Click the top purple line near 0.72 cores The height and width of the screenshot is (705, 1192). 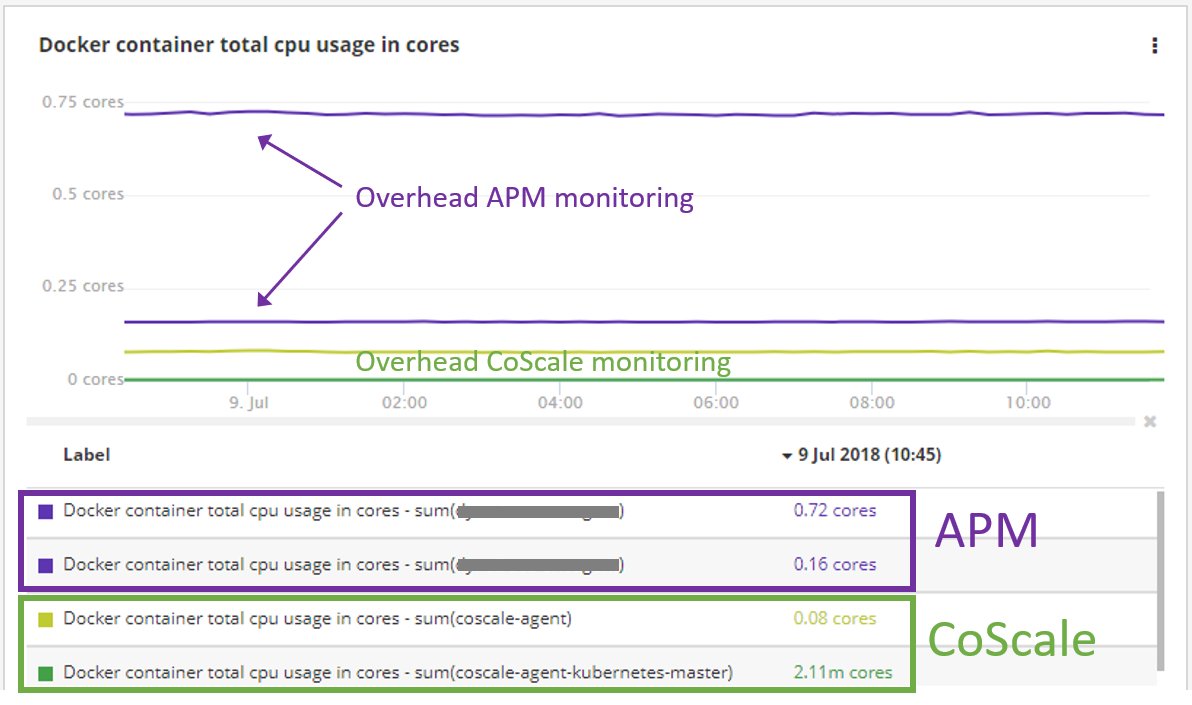click(x=645, y=114)
